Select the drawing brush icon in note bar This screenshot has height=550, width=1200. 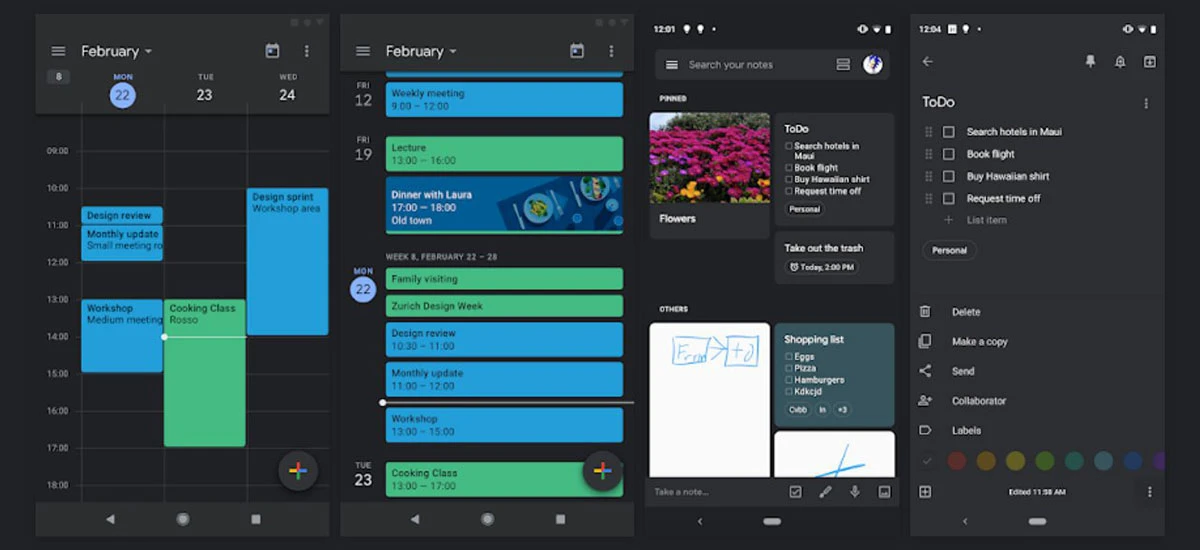[825, 492]
